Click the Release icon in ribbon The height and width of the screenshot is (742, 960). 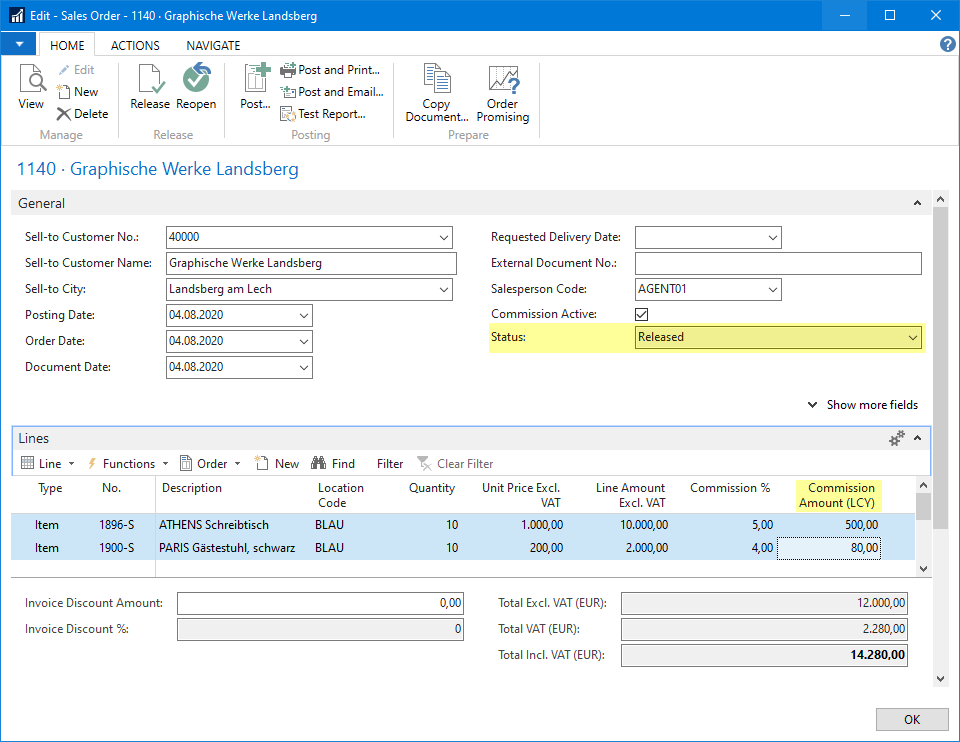point(150,87)
